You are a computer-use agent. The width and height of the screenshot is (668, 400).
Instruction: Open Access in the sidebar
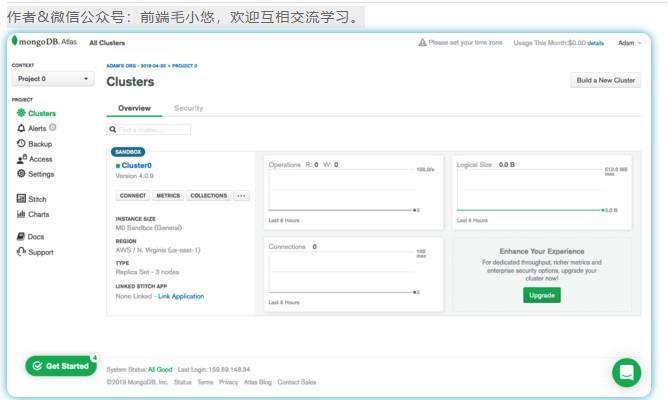(35, 159)
